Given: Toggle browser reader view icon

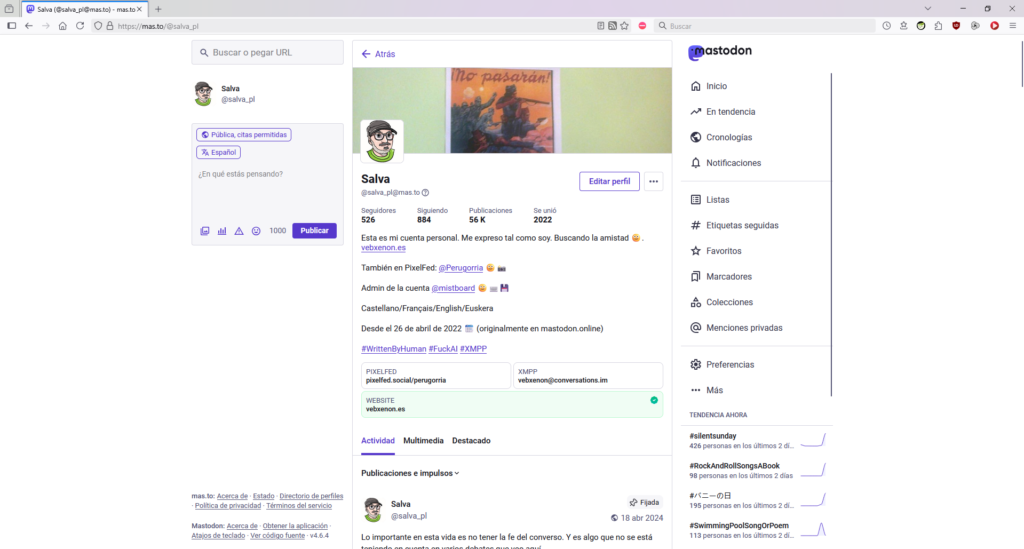Looking at the screenshot, I should [x=600, y=26].
